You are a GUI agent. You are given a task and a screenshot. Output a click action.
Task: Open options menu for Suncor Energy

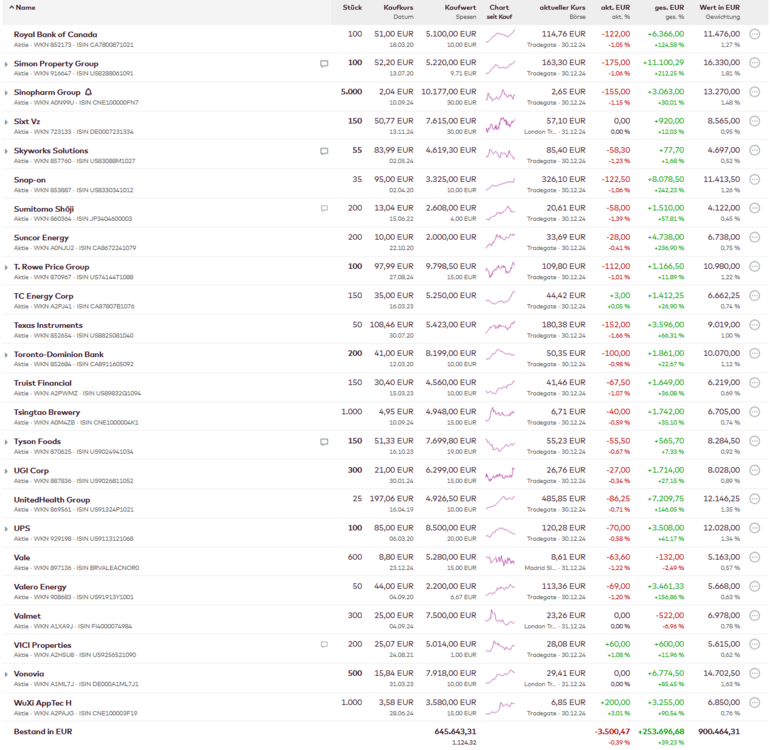(754, 237)
